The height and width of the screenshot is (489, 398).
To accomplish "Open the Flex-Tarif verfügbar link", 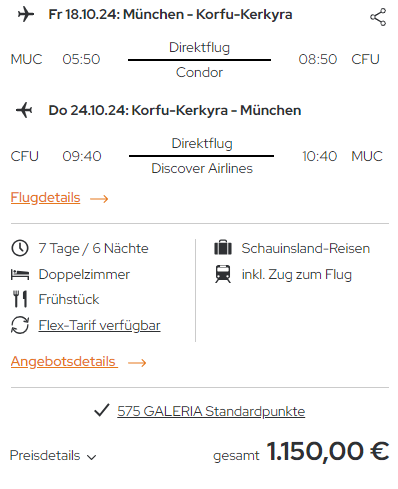I will coord(99,325).
